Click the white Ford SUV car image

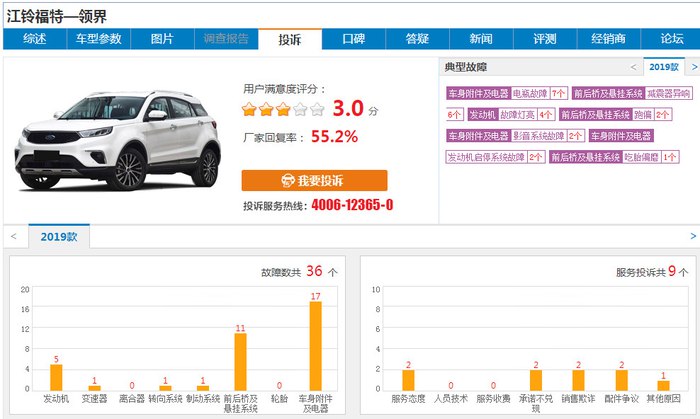point(118,141)
